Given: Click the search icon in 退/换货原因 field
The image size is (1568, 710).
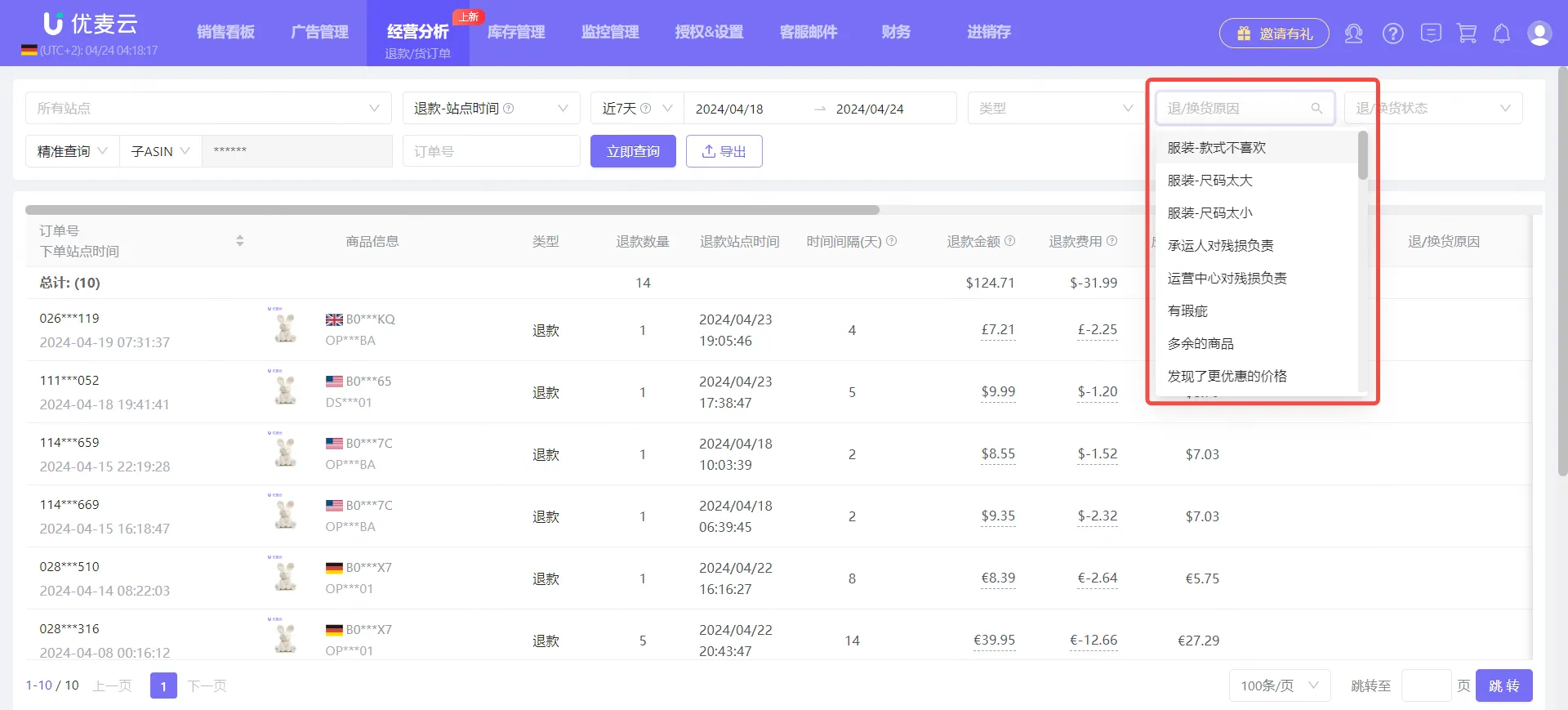Looking at the screenshot, I should (1316, 108).
